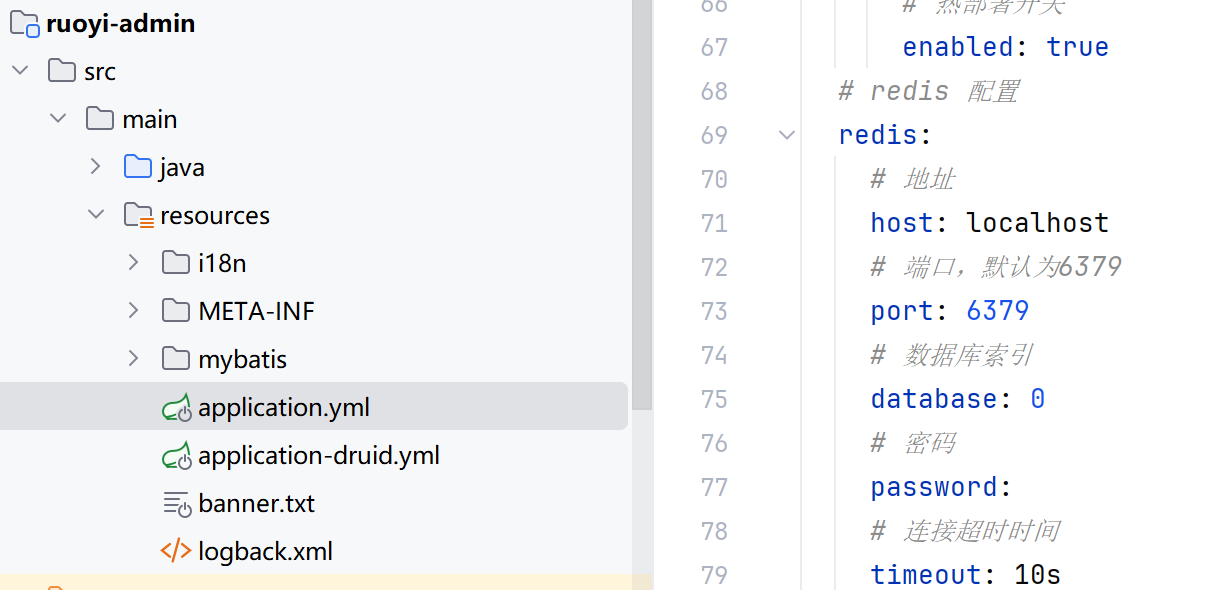The width and height of the screenshot is (1230, 590).
Task: Click the '# 地址' comment
Action: point(912,179)
